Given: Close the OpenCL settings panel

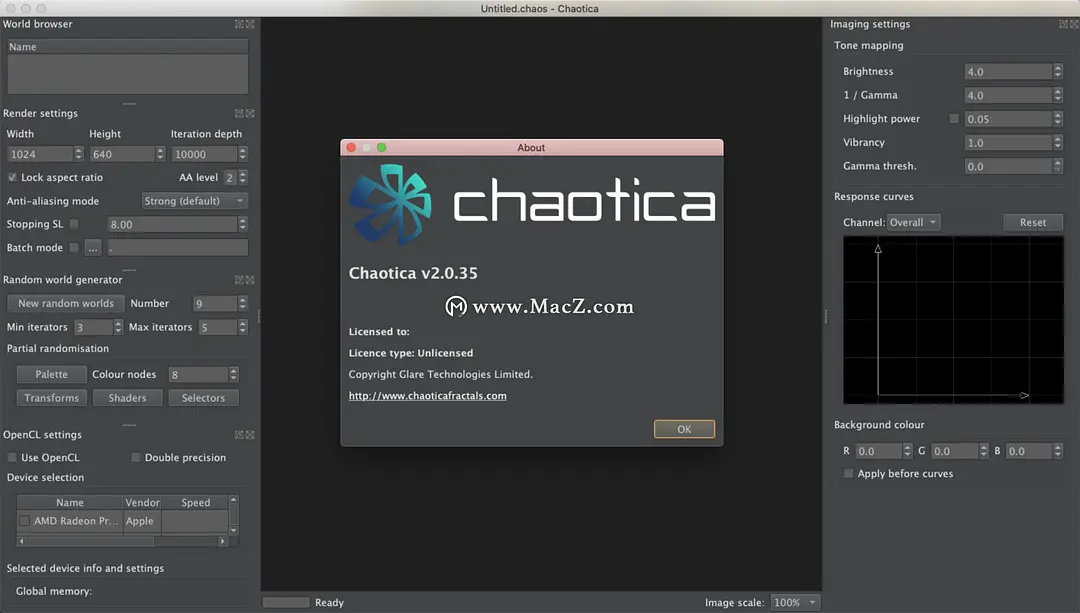Looking at the screenshot, I should (x=250, y=435).
